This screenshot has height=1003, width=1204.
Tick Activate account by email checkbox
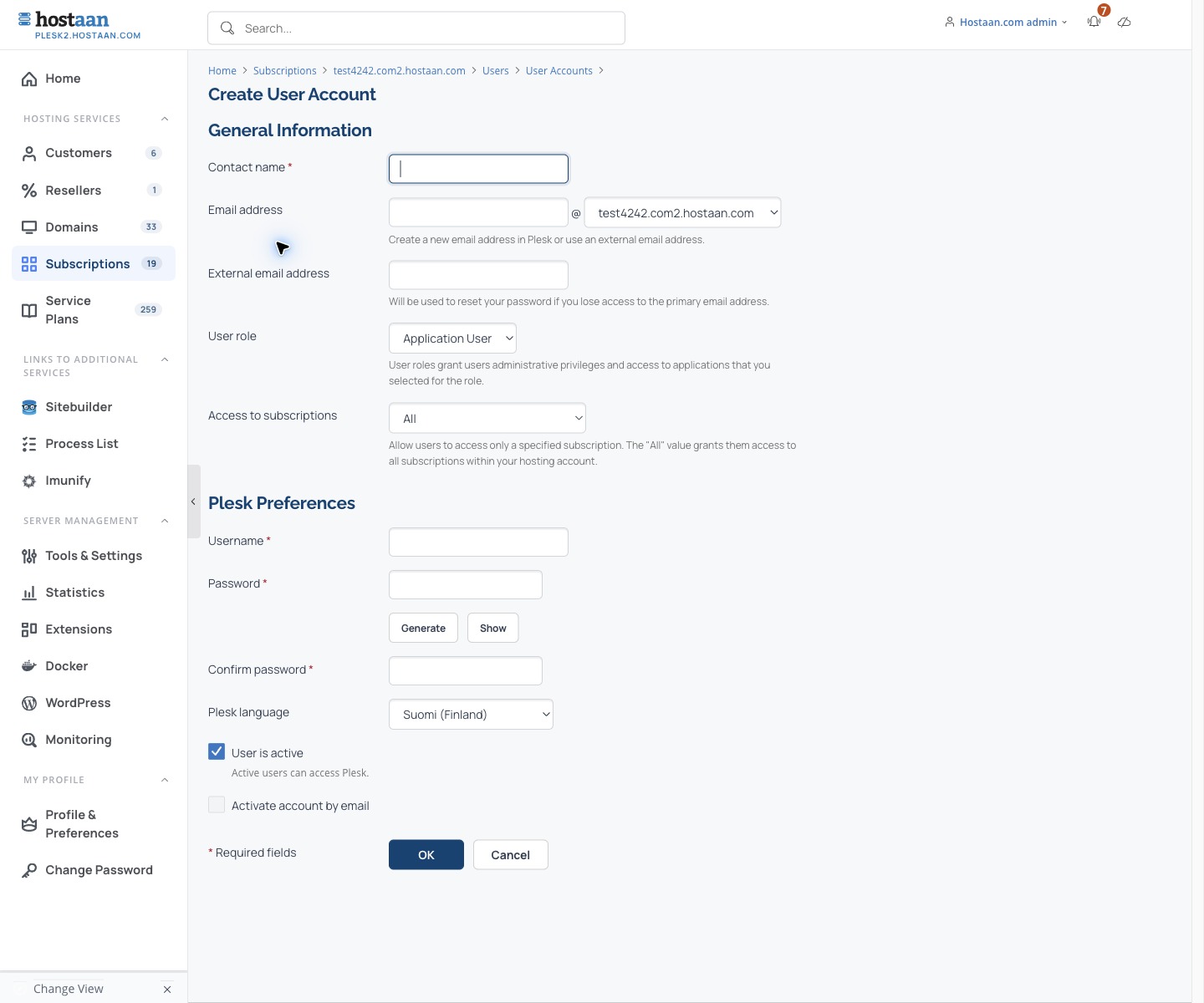tap(217, 804)
